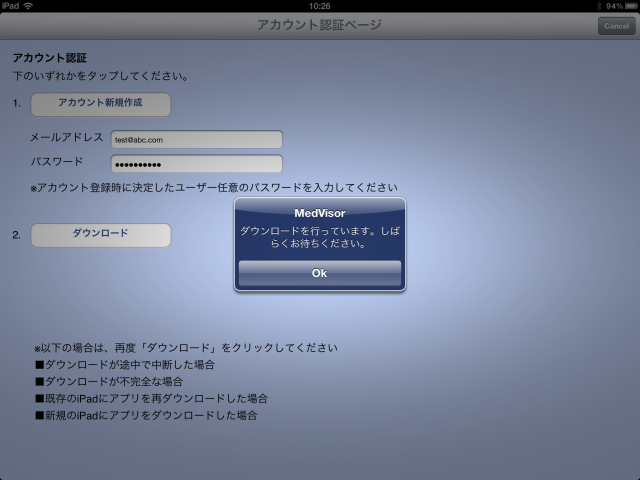Image resolution: width=640 pixels, height=480 pixels.
Task: Tap the アカウント新規作成 button
Action: point(100,103)
